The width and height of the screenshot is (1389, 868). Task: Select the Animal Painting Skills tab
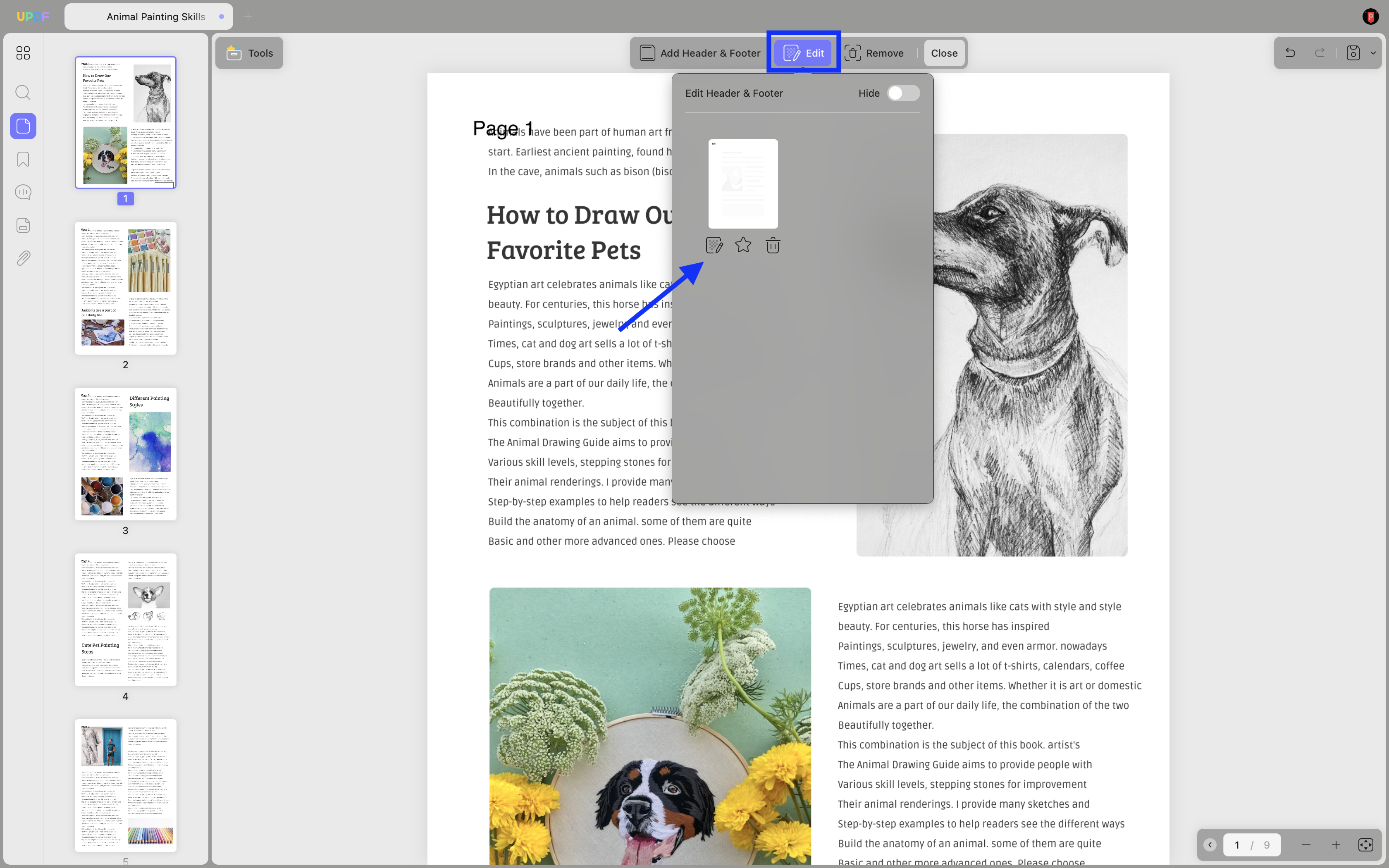[149, 17]
